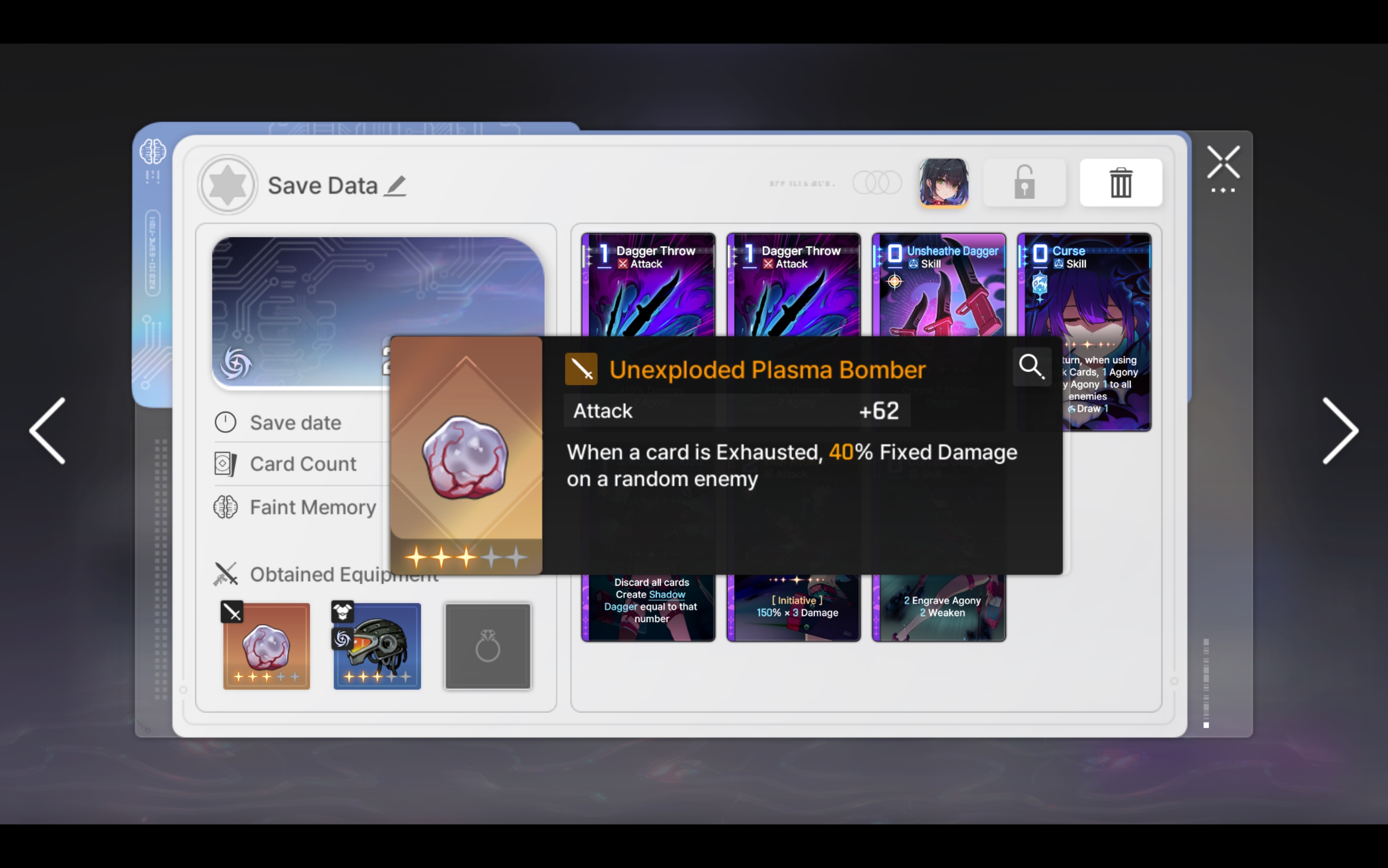Click the pencil icon to rename Save Data
Screen dimensions: 1388x868
coord(395,186)
